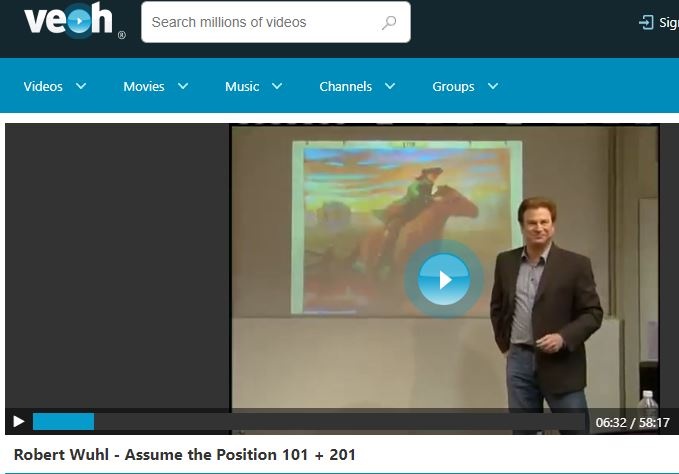
Task: Click the 'Robert Wuhl - Assume the Position' title
Action: pyautogui.click(x=185, y=454)
